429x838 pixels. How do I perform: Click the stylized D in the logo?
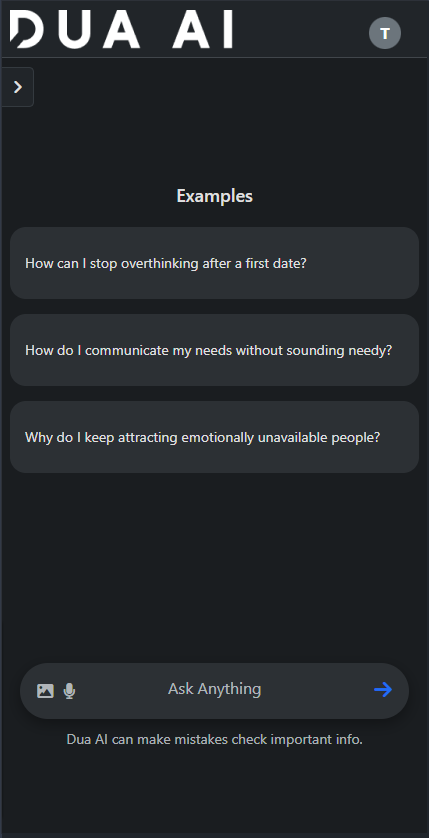point(26,29)
